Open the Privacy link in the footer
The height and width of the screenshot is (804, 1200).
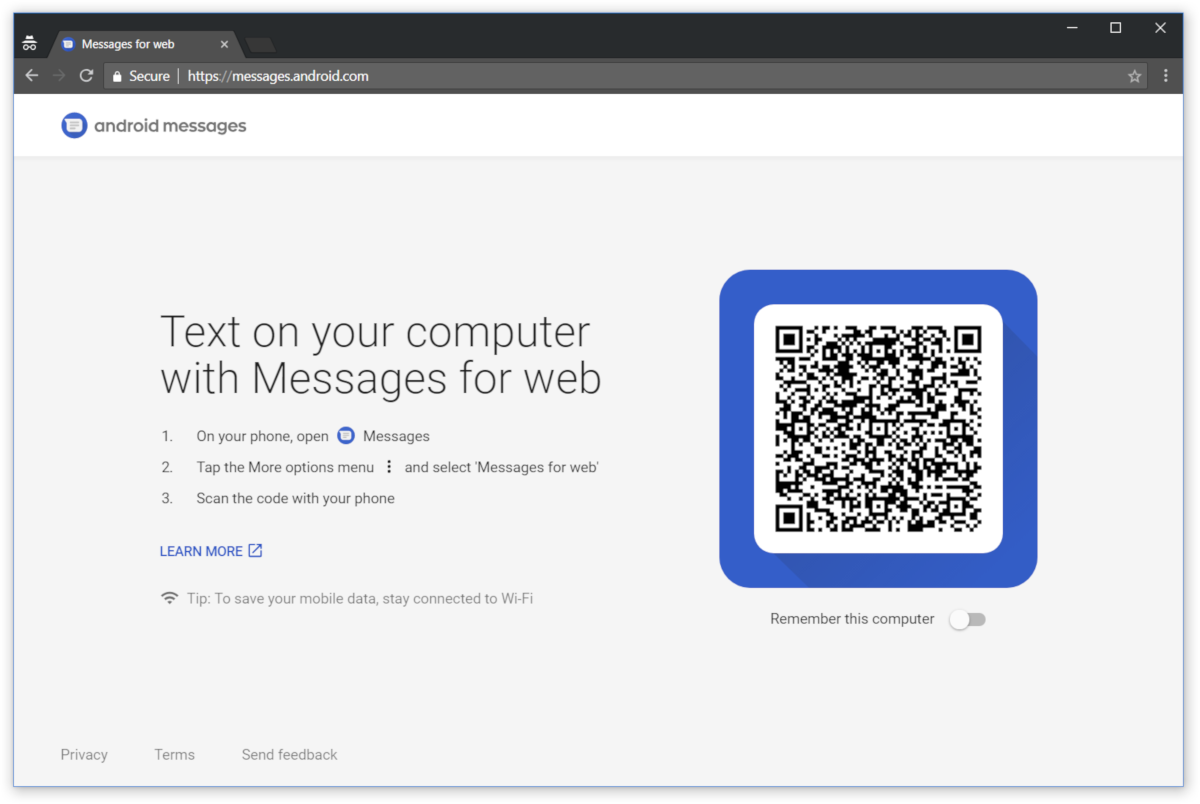pyautogui.click(x=84, y=755)
